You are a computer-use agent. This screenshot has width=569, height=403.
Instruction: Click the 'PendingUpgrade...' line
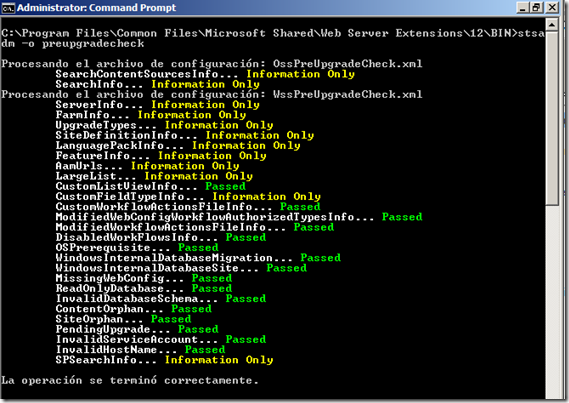point(137,329)
